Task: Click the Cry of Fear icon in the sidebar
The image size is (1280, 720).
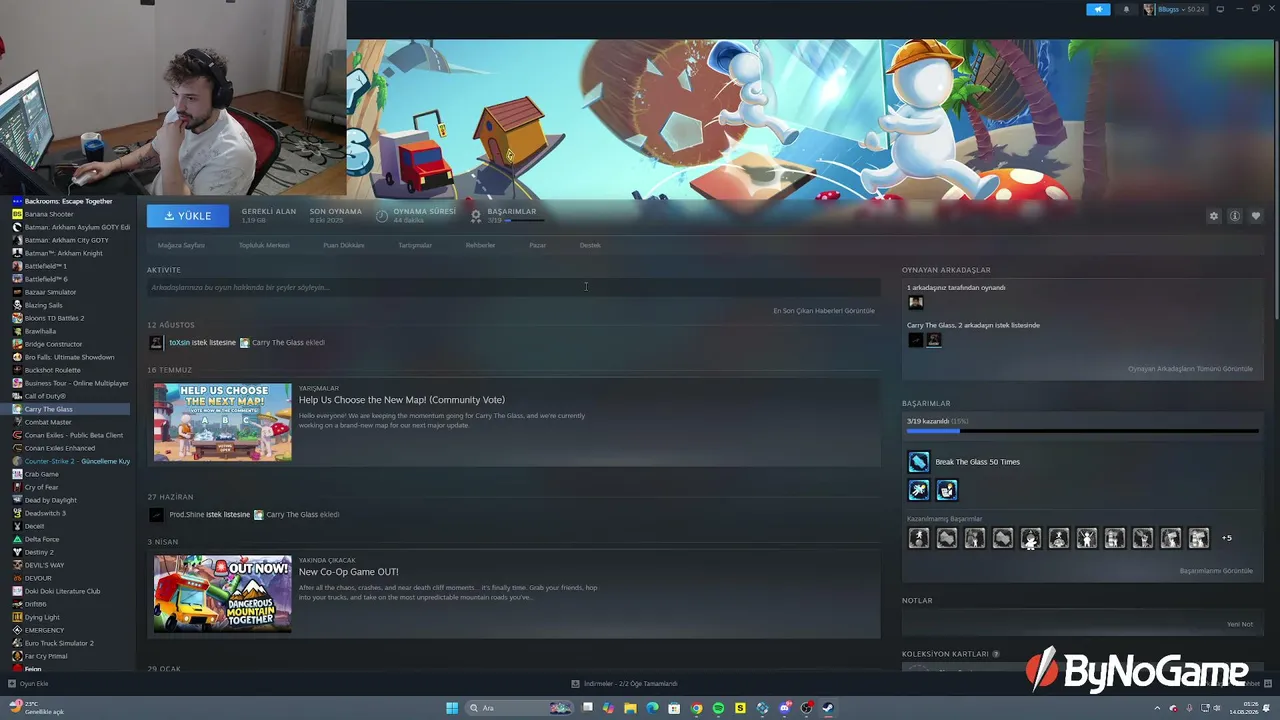Action: pos(17,487)
